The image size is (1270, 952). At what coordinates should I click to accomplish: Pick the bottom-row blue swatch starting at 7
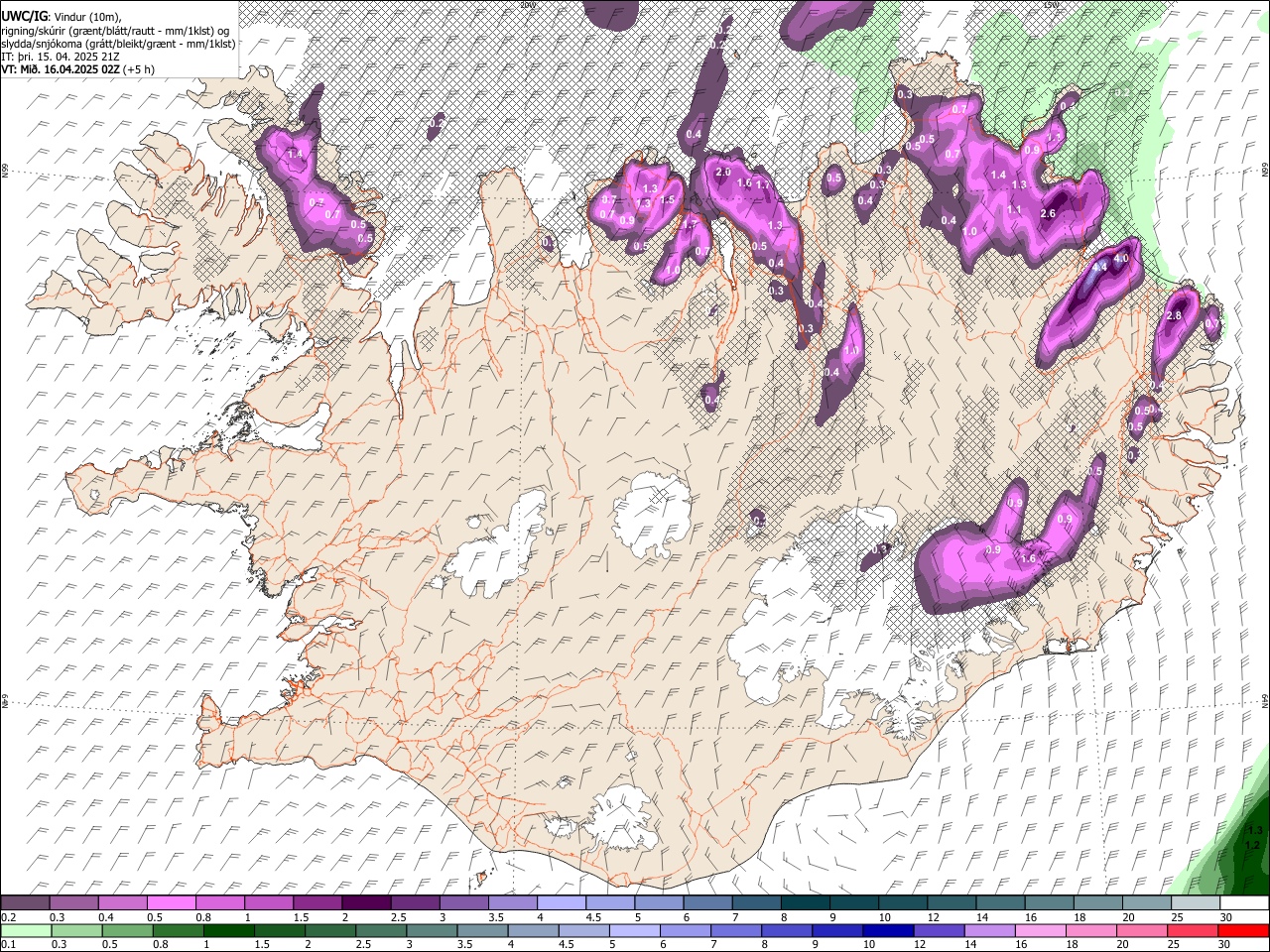(x=735, y=930)
